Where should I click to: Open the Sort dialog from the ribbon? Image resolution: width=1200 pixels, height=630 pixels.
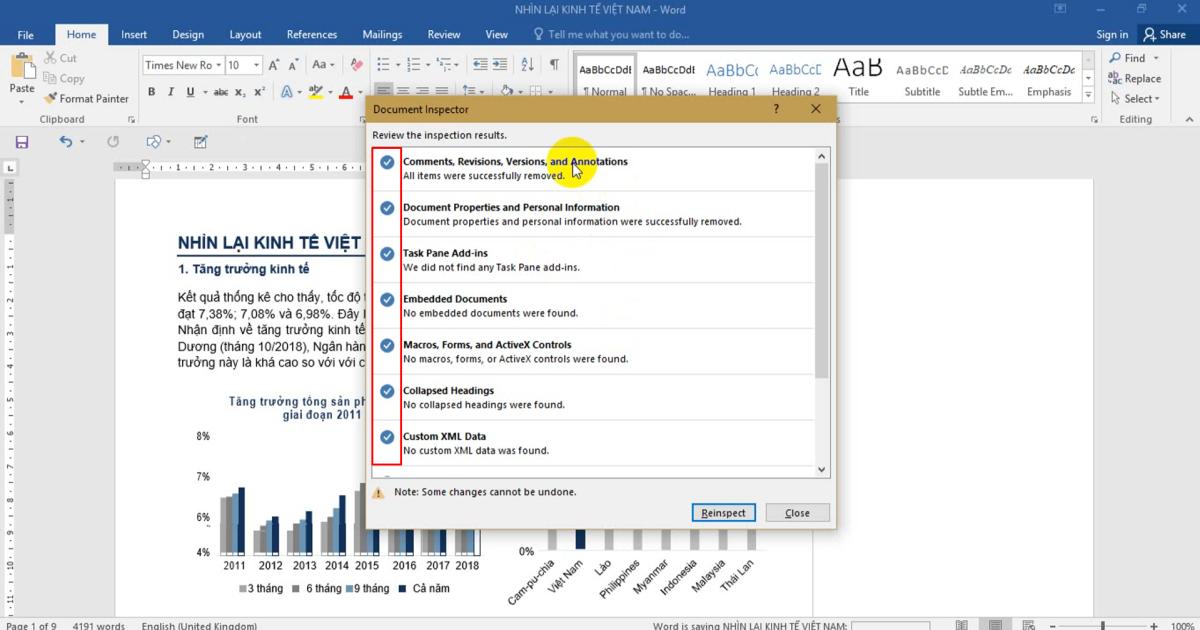click(526, 63)
